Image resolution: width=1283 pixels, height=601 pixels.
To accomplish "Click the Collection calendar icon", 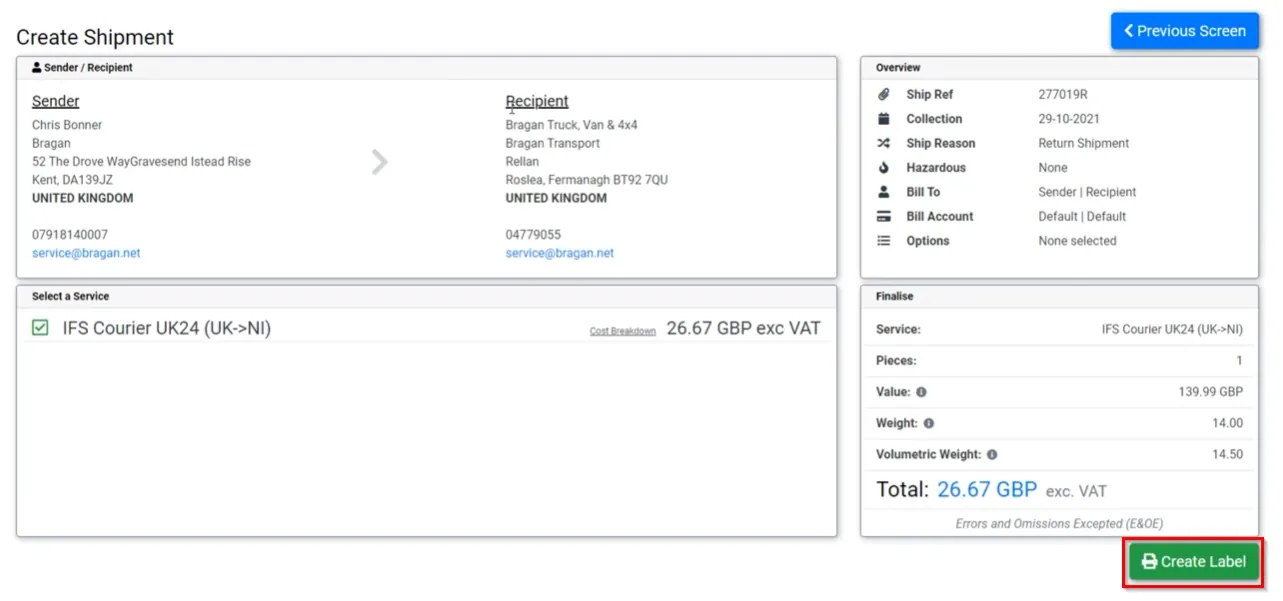I will pos(884,119).
